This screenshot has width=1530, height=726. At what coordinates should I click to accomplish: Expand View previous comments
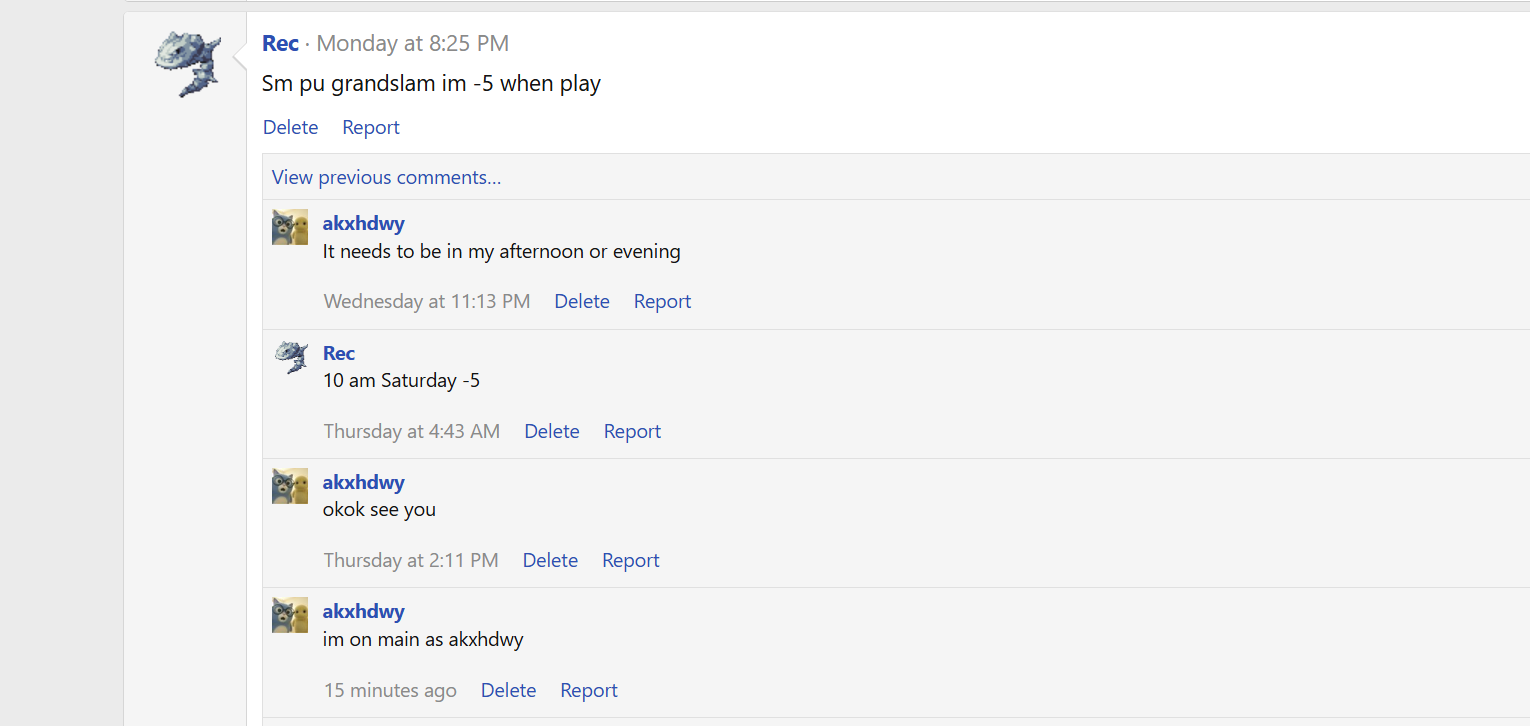(x=386, y=177)
